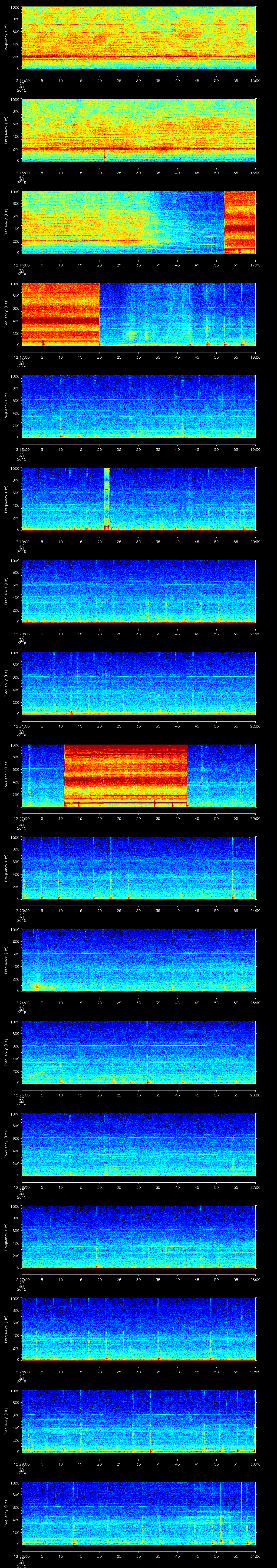Image resolution: width=277 pixels, height=1568 pixels.
Task: Select the spectrogram panel starting at 12:14:00
Action: coord(138,38)
